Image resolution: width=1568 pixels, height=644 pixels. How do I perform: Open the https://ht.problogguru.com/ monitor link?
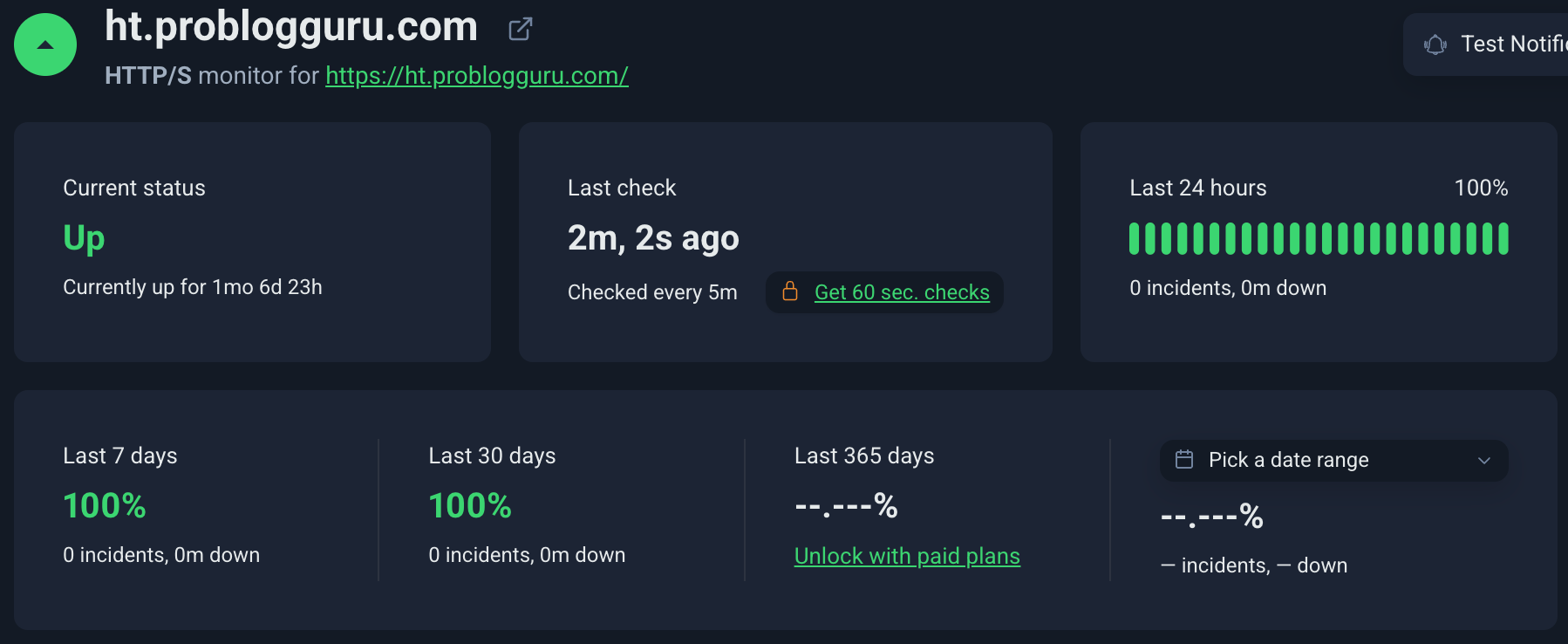pos(476,76)
